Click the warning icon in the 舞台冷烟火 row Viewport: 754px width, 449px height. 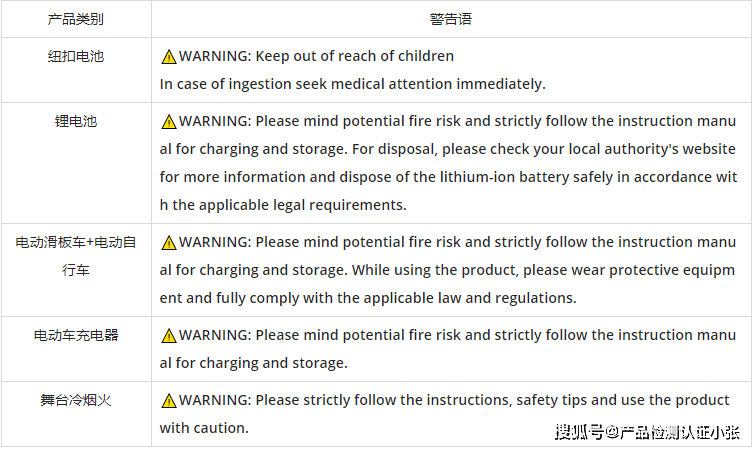(169, 400)
